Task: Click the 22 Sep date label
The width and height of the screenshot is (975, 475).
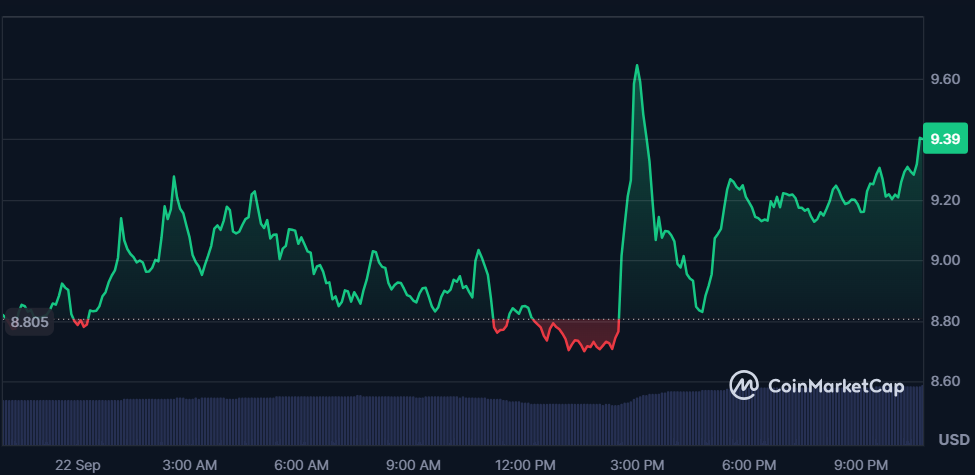Action: point(78,465)
